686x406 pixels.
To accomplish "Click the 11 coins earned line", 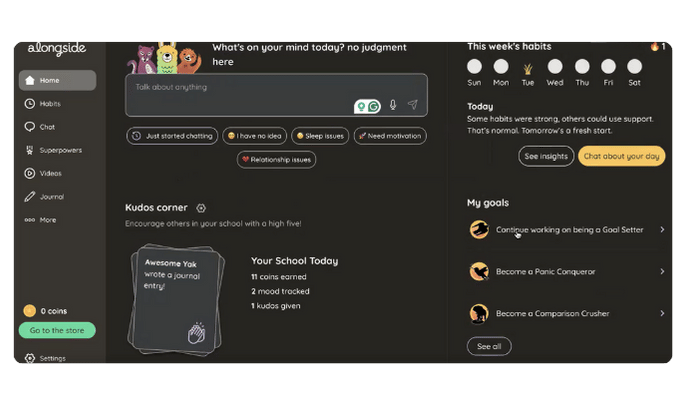I will 279,277.
